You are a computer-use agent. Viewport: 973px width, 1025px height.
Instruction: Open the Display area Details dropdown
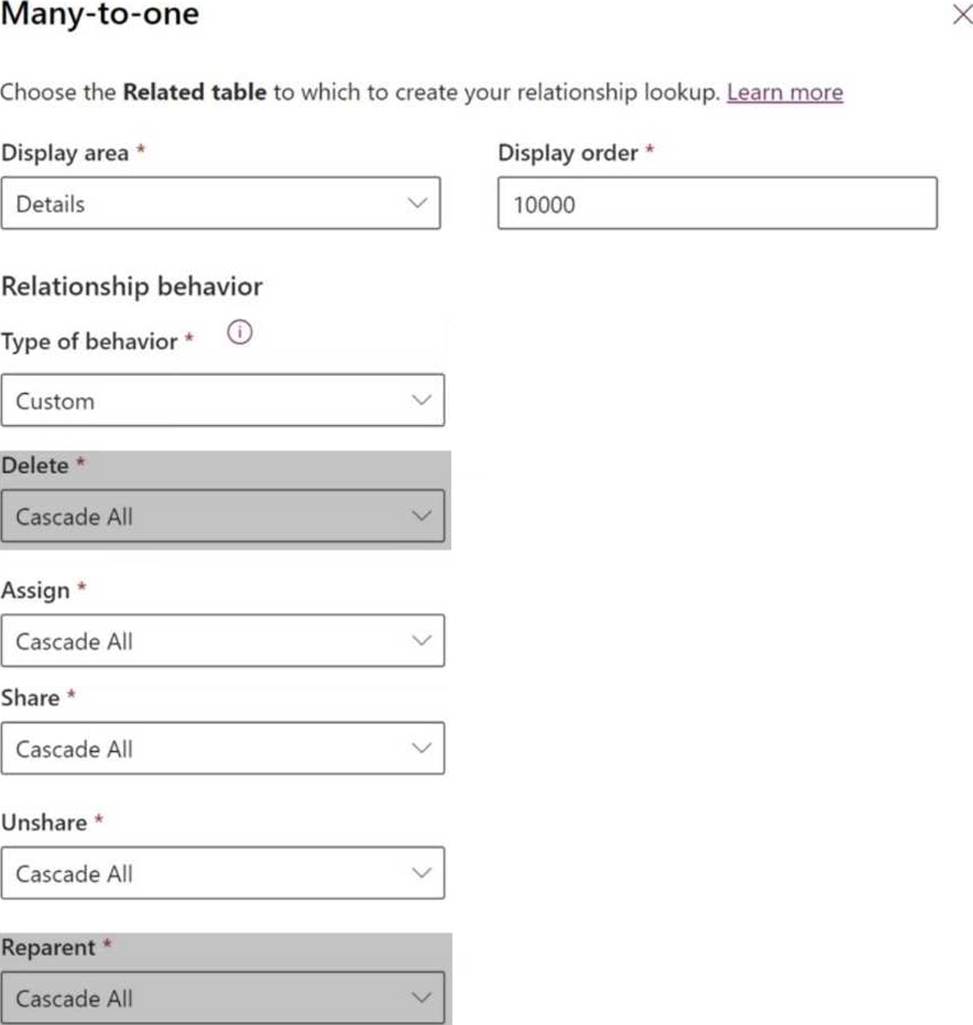[x=221, y=203]
